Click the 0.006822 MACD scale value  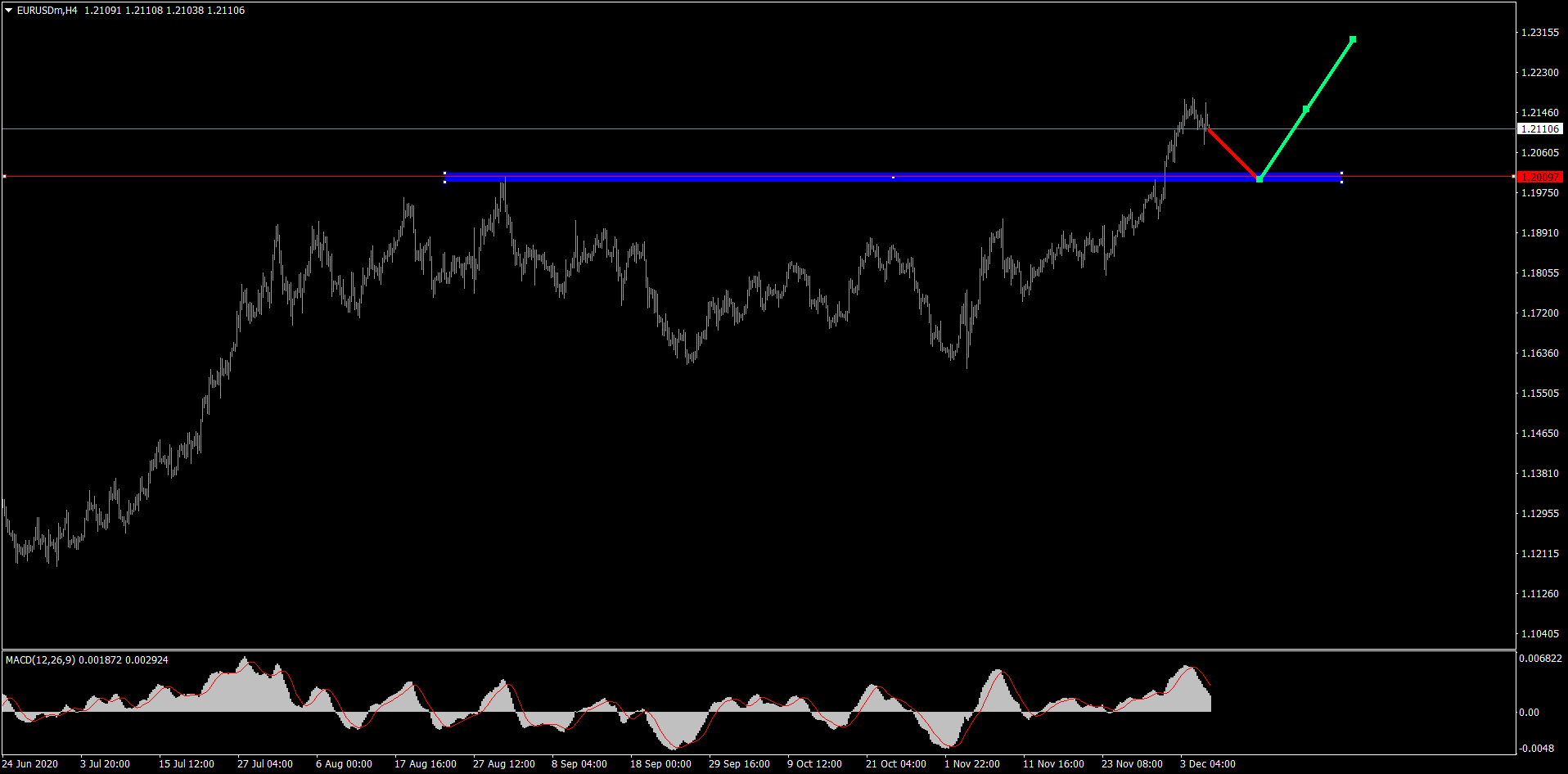(x=1540, y=659)
